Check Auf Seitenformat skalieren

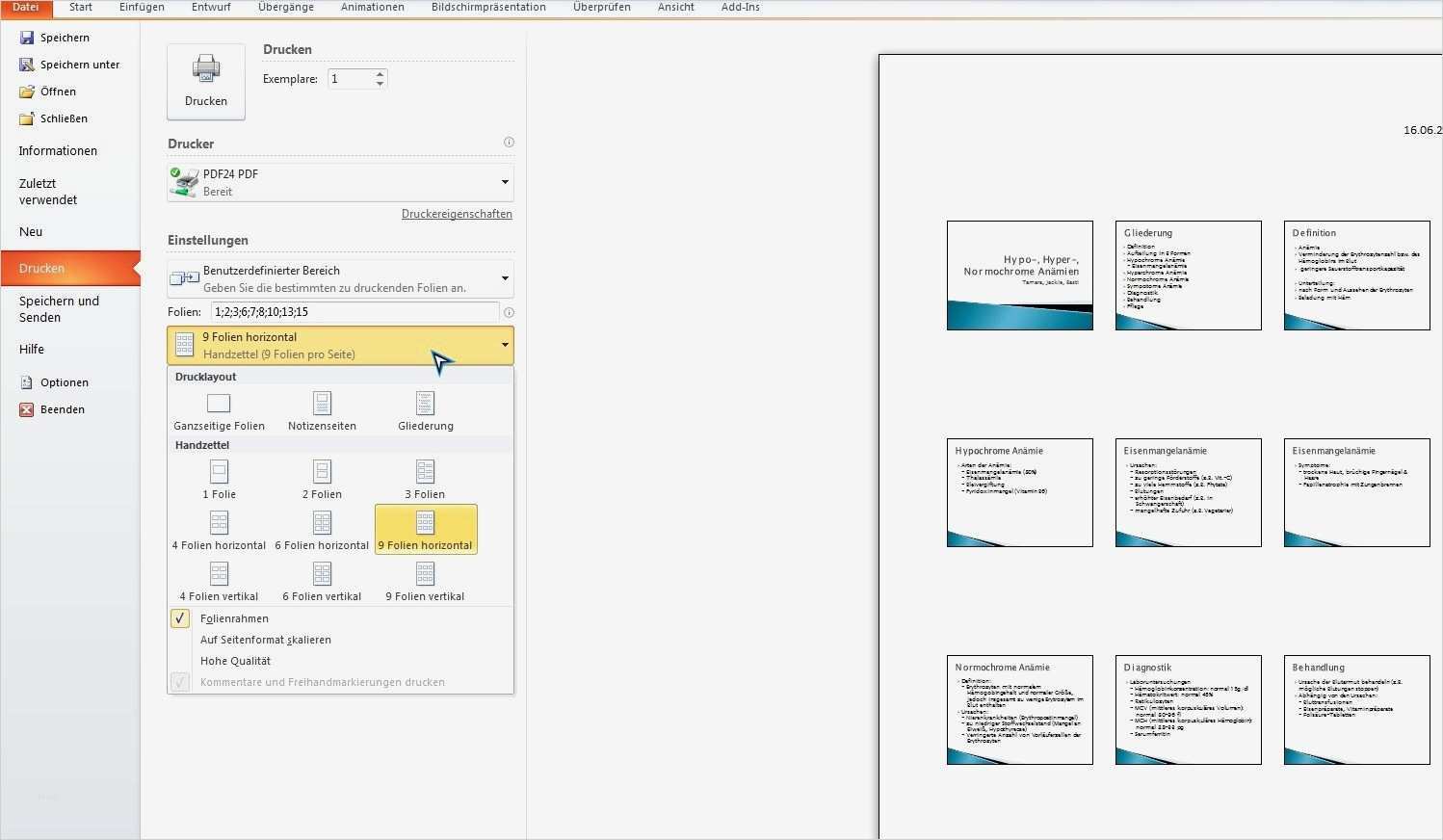click(x=266, y=639)
